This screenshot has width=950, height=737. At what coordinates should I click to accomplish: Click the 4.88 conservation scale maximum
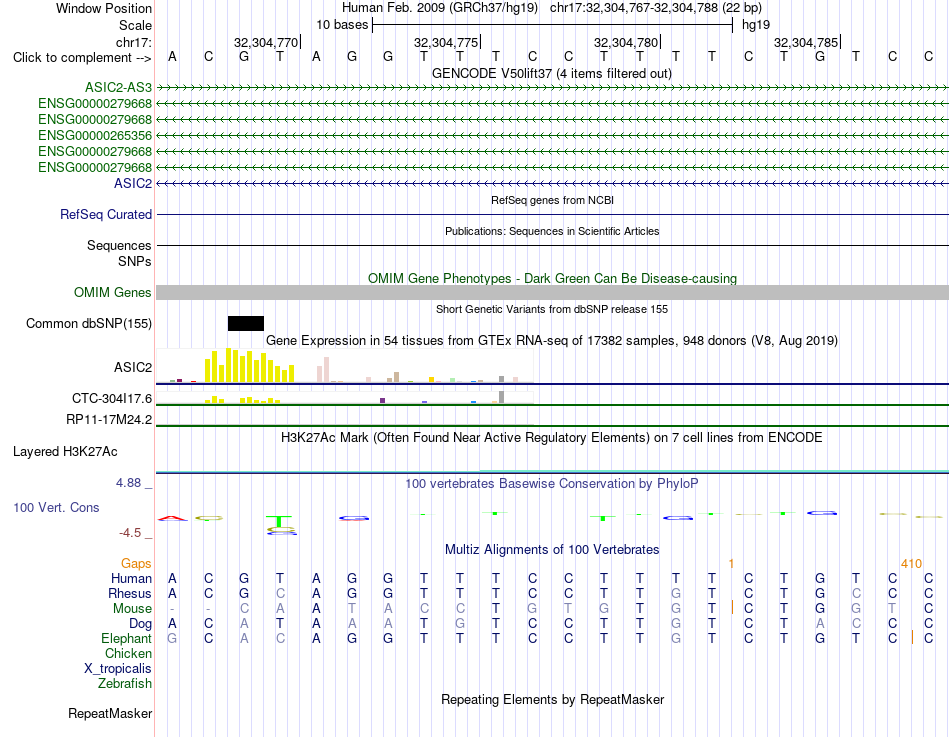pos(128,483)
